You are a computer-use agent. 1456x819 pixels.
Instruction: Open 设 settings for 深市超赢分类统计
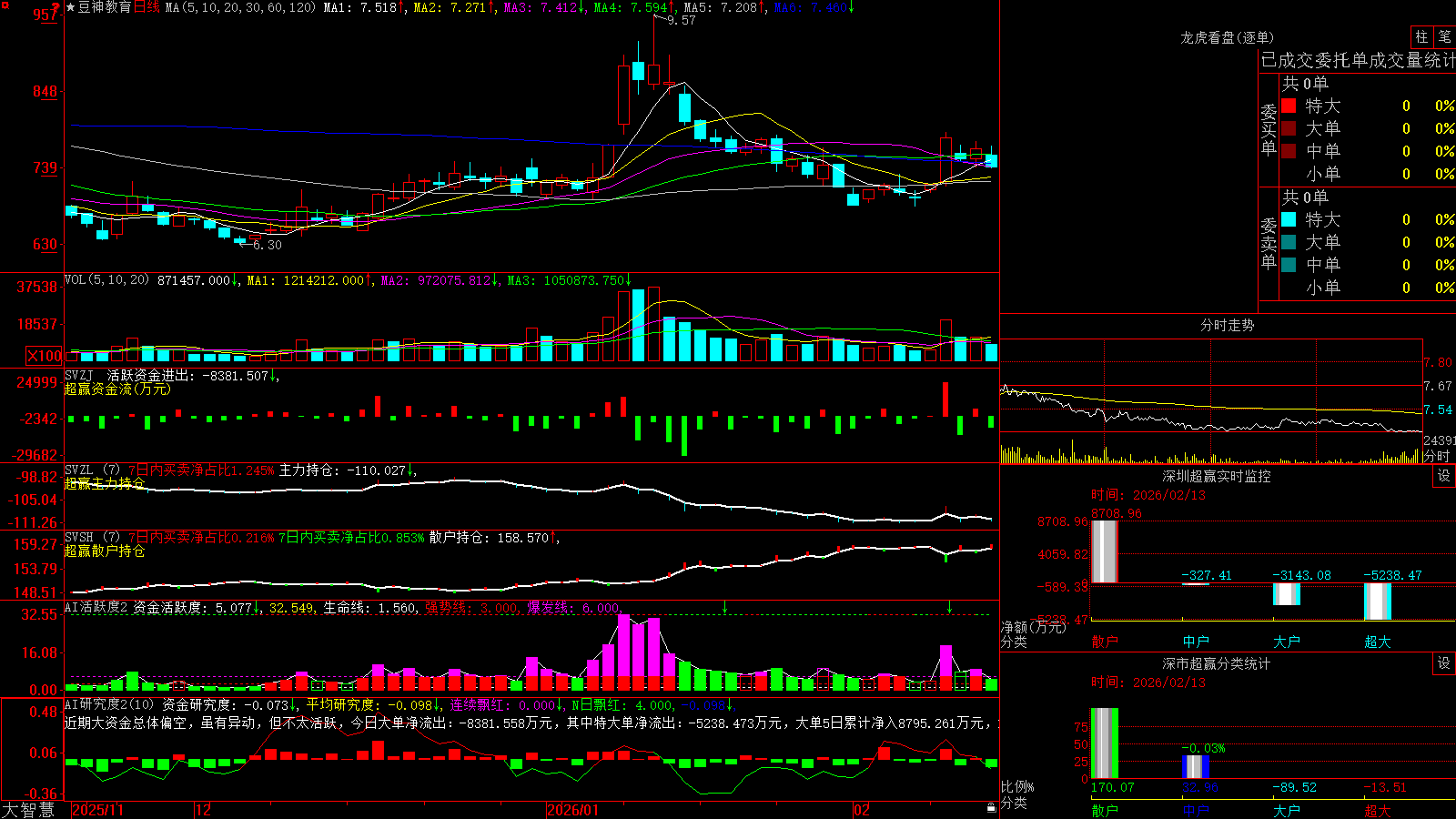(1444, 663)
